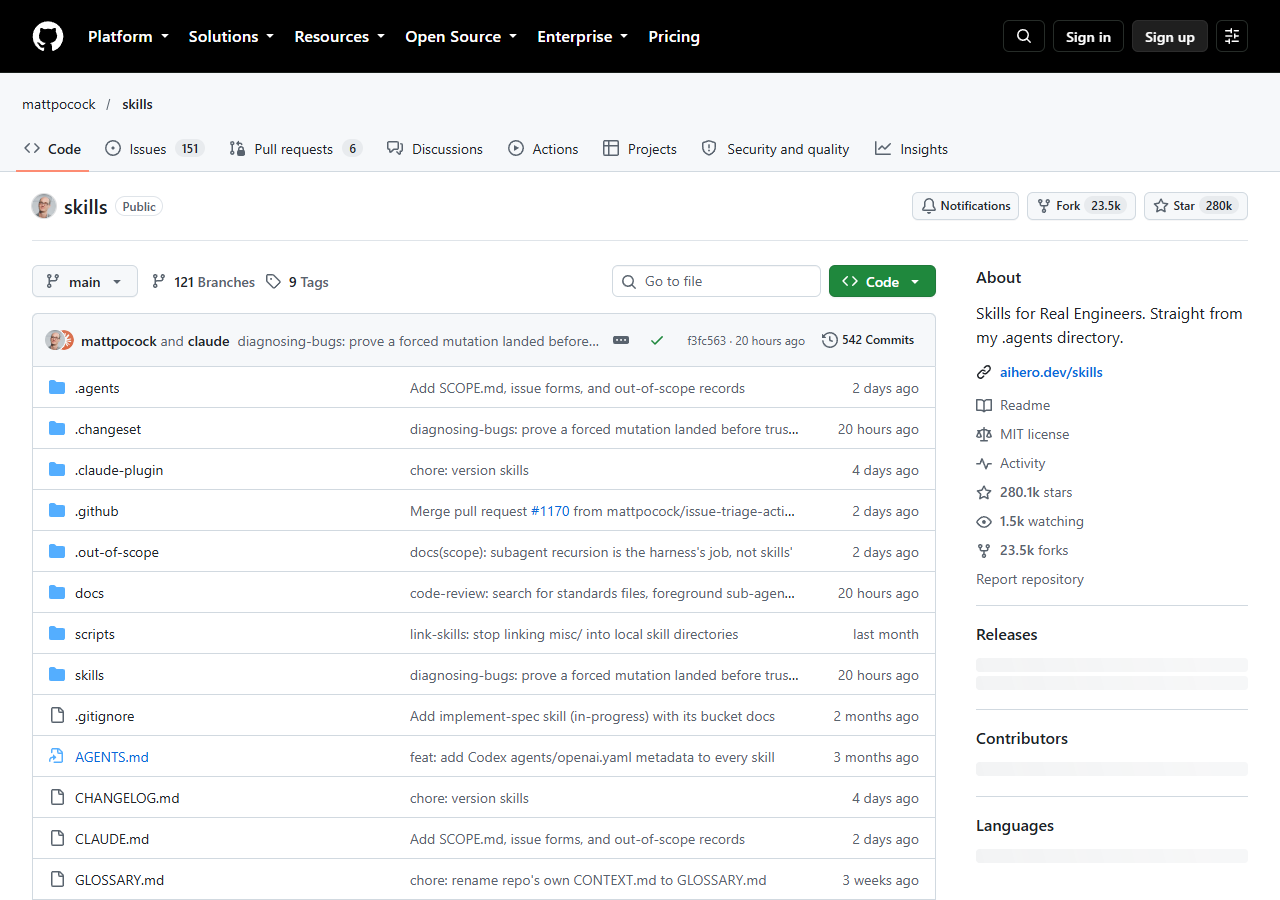Star the repository with the Star button
1280x900 pixels.
1196,206
